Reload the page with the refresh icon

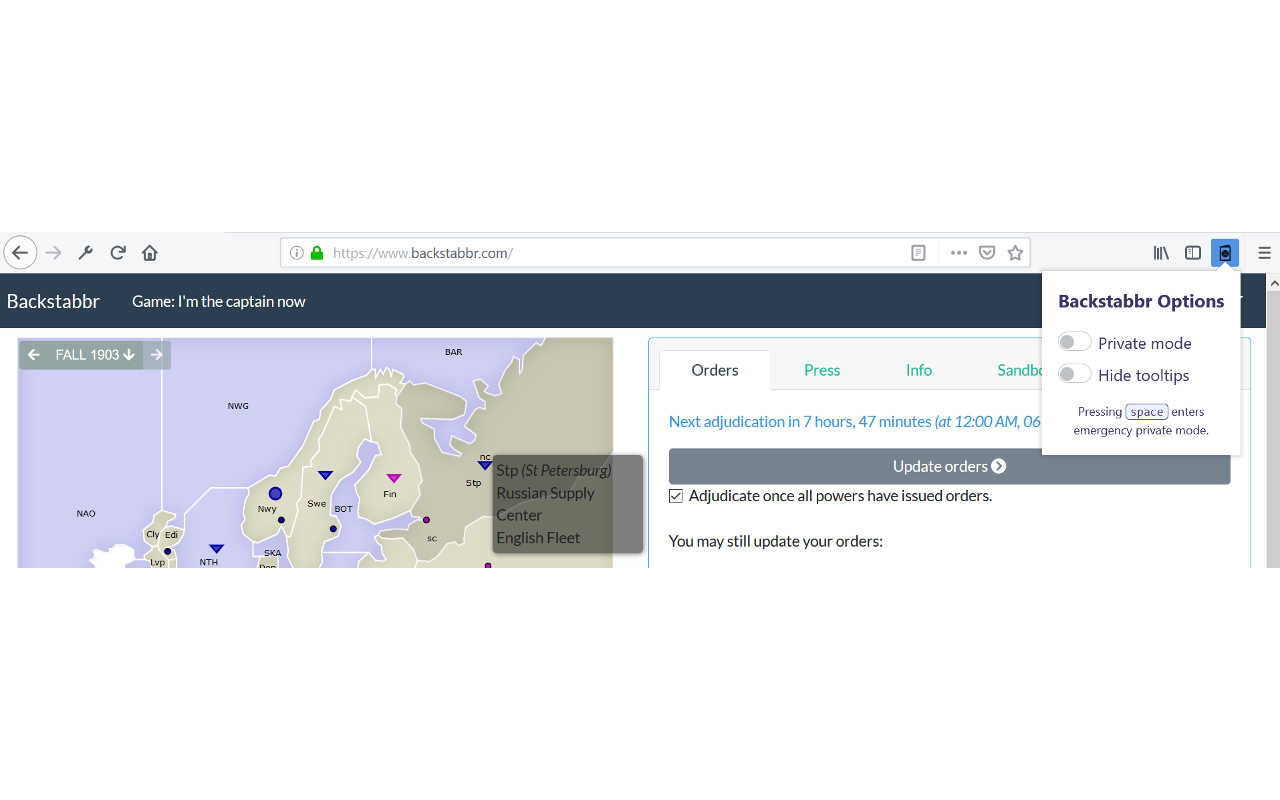[118, 253]
